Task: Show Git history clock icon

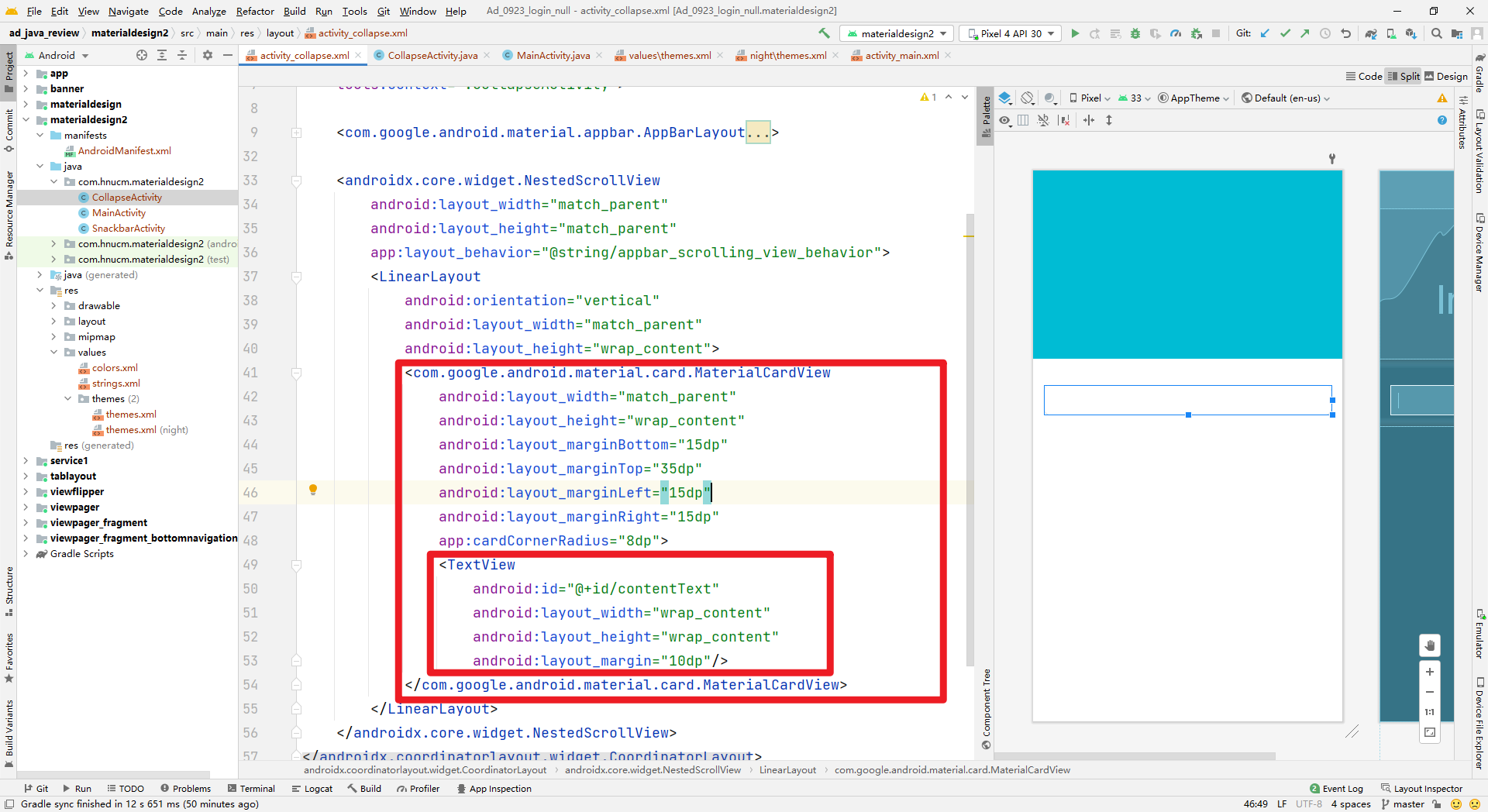Action: click(x=1325, y=33)
